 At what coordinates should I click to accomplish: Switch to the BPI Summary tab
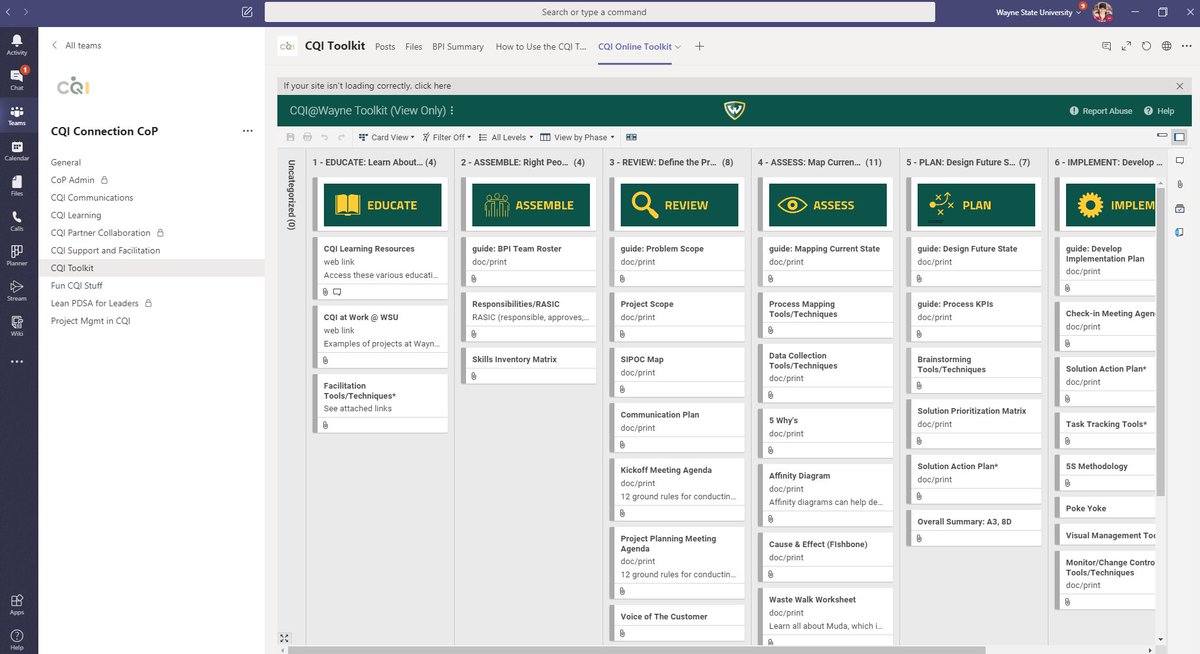pyautogui.click(x=458, y=46)
